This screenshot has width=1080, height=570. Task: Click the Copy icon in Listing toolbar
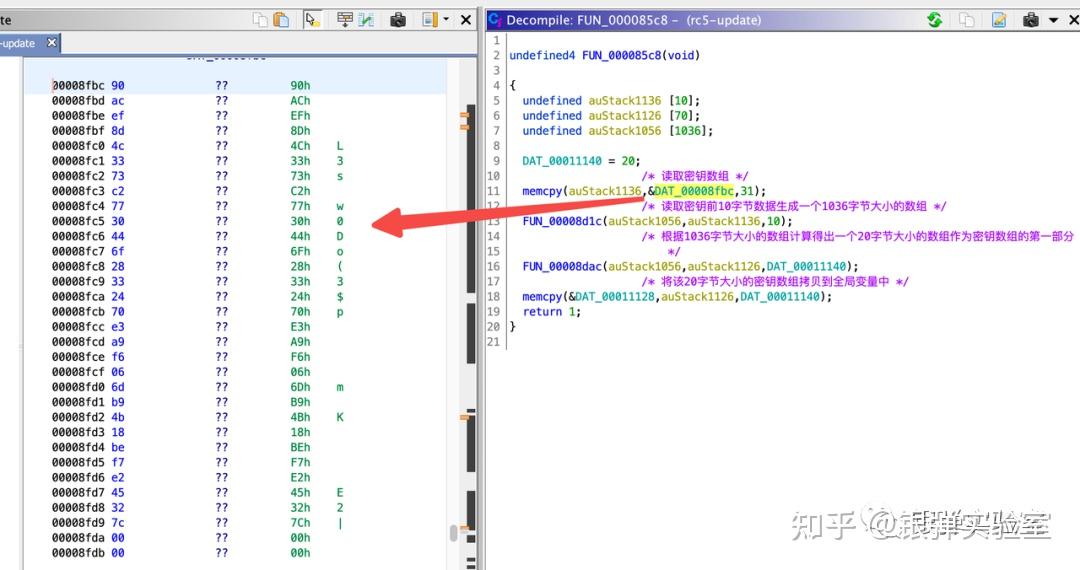pyautogui.click(x=260, y=20)
